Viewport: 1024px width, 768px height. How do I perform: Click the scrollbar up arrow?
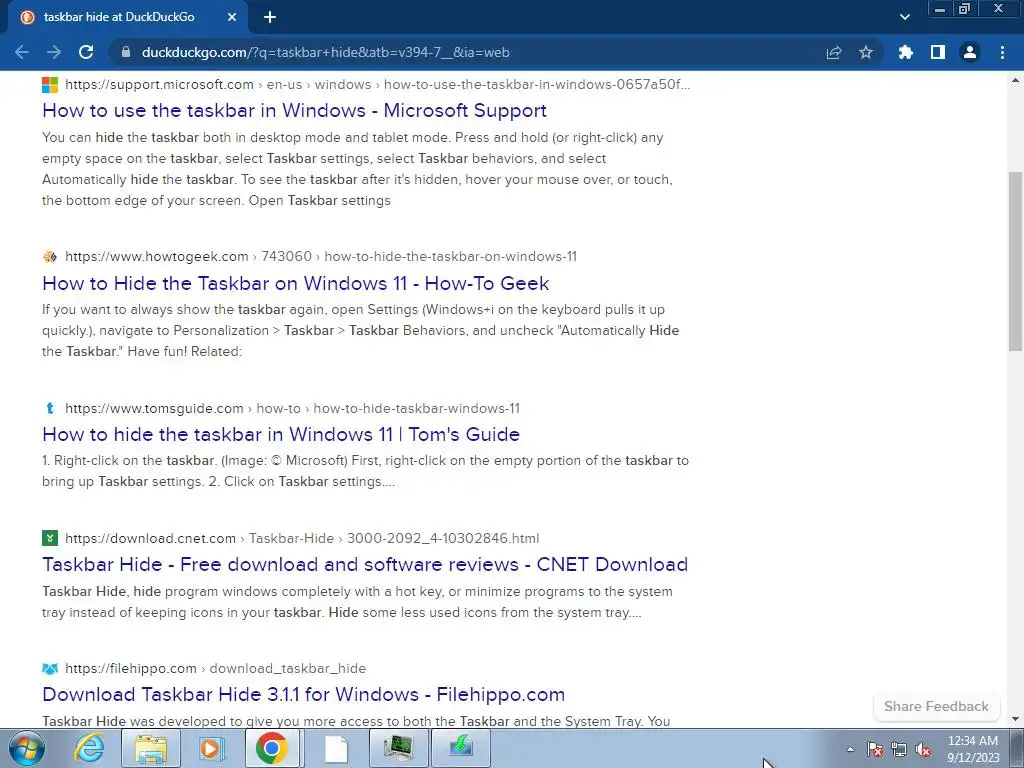1015,80
